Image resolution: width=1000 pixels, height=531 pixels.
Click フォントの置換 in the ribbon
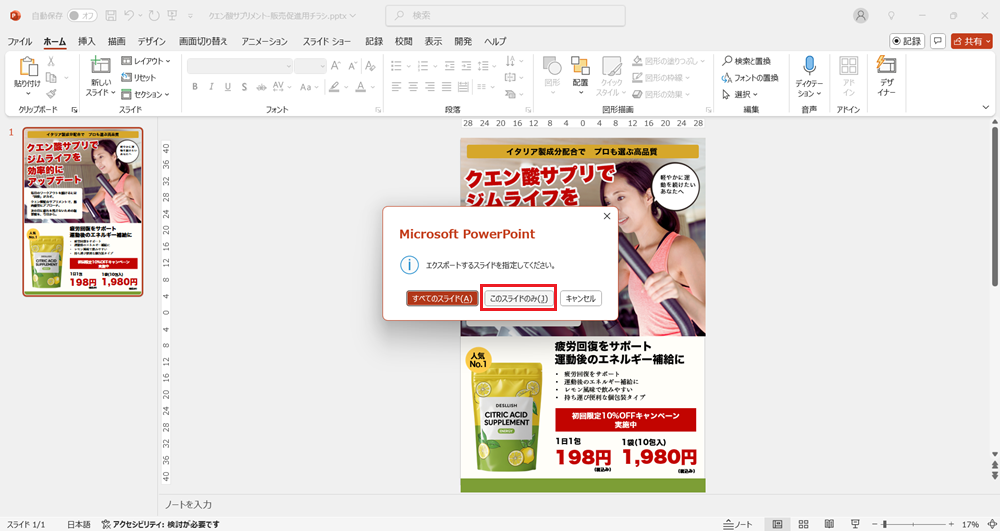coord(750,78)
